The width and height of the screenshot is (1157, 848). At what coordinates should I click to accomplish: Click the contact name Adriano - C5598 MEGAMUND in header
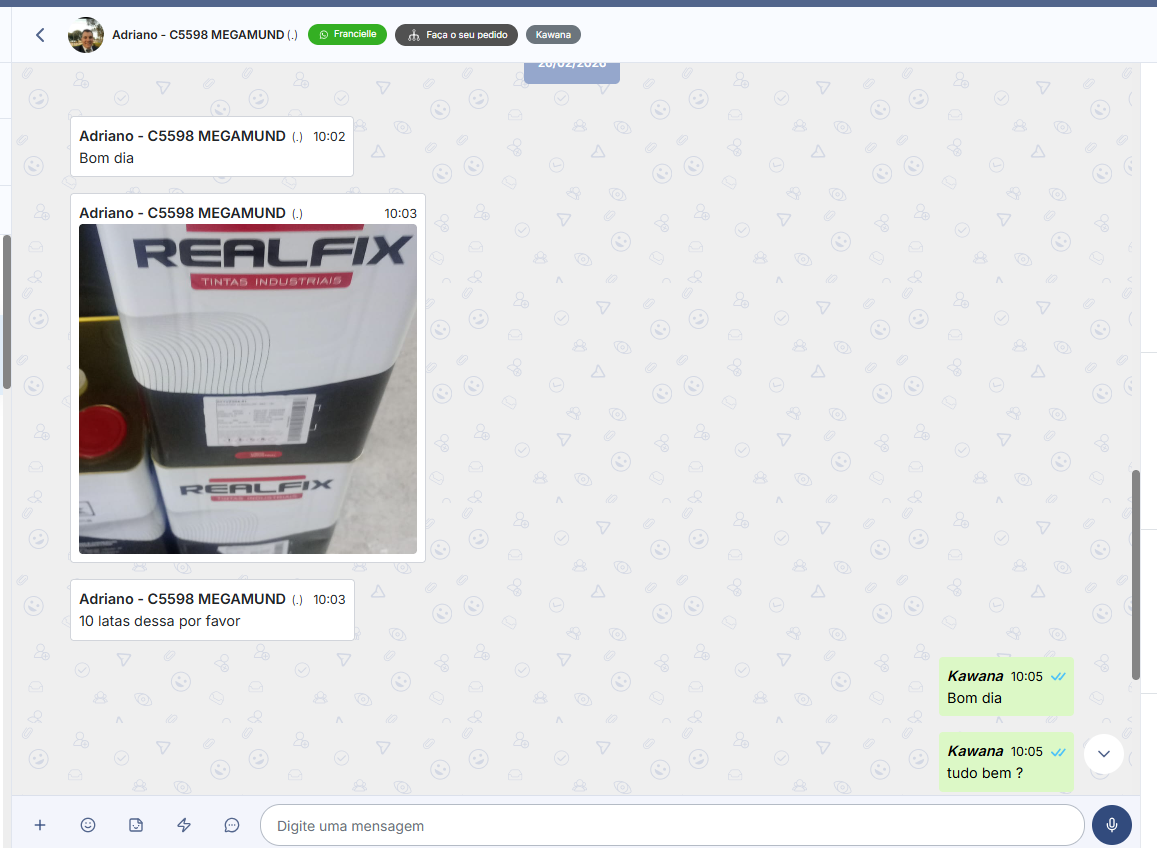pyautogui.click(x=204, y=35)
